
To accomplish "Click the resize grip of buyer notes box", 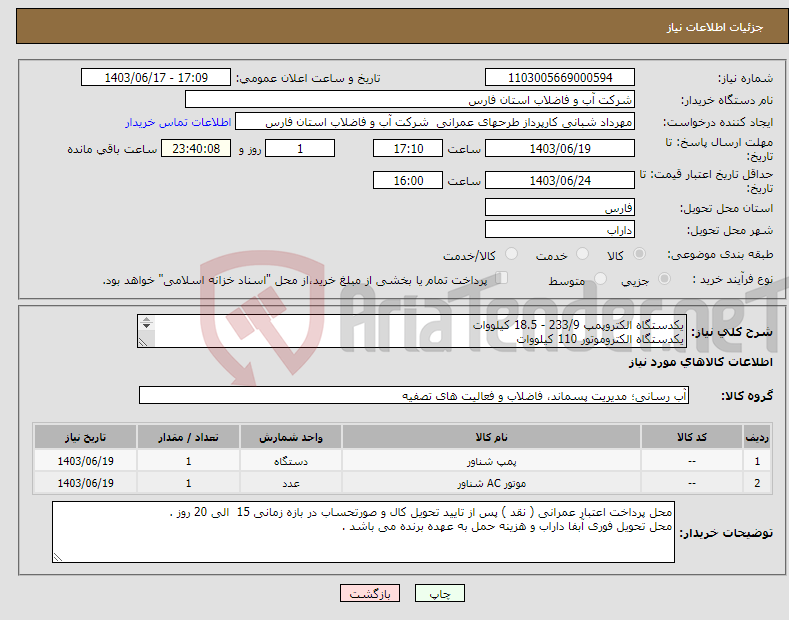I will click(x=58, y=557).
